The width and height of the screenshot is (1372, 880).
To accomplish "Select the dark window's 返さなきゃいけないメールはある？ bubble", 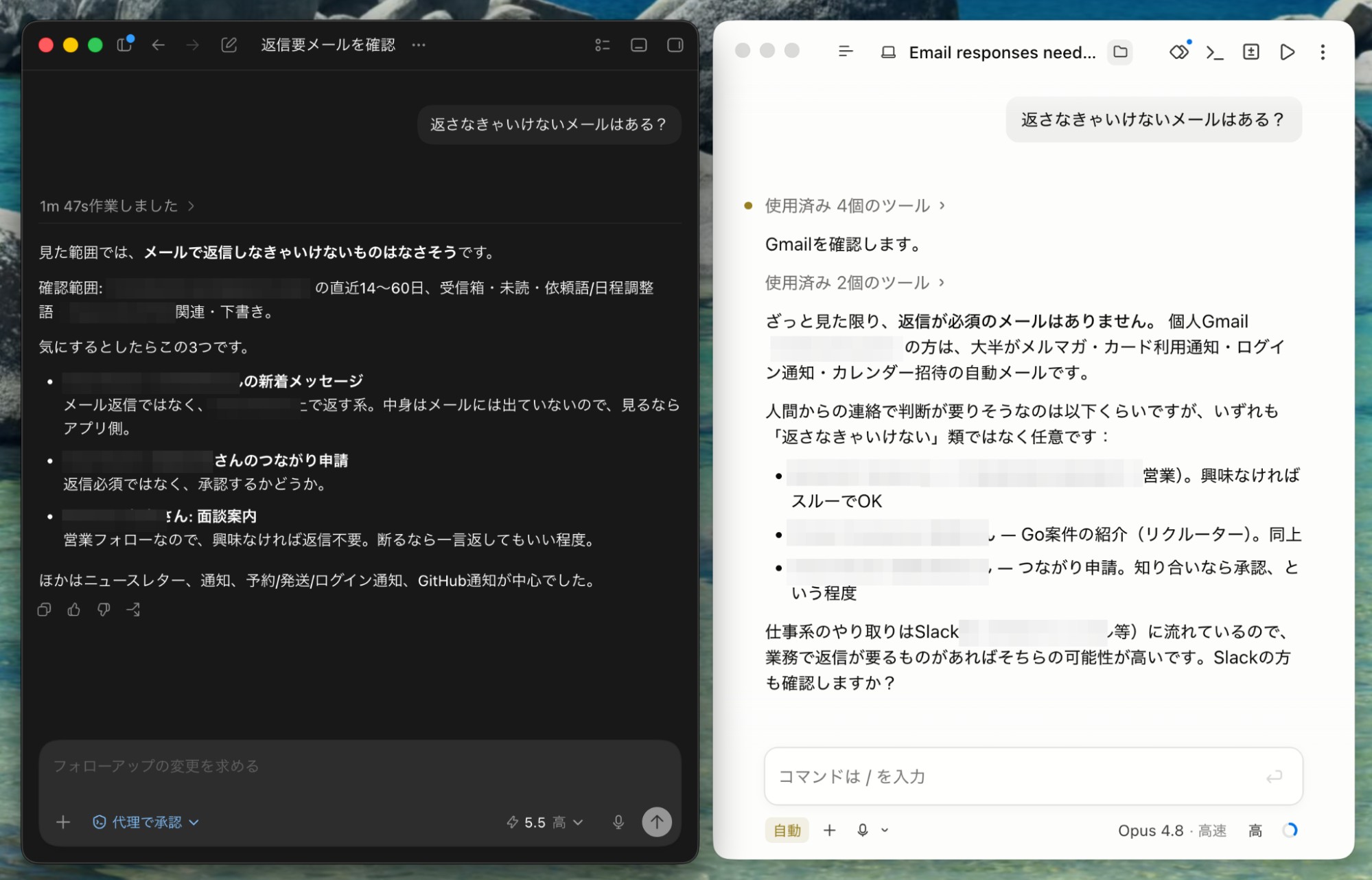I will [x=548, y=124].
